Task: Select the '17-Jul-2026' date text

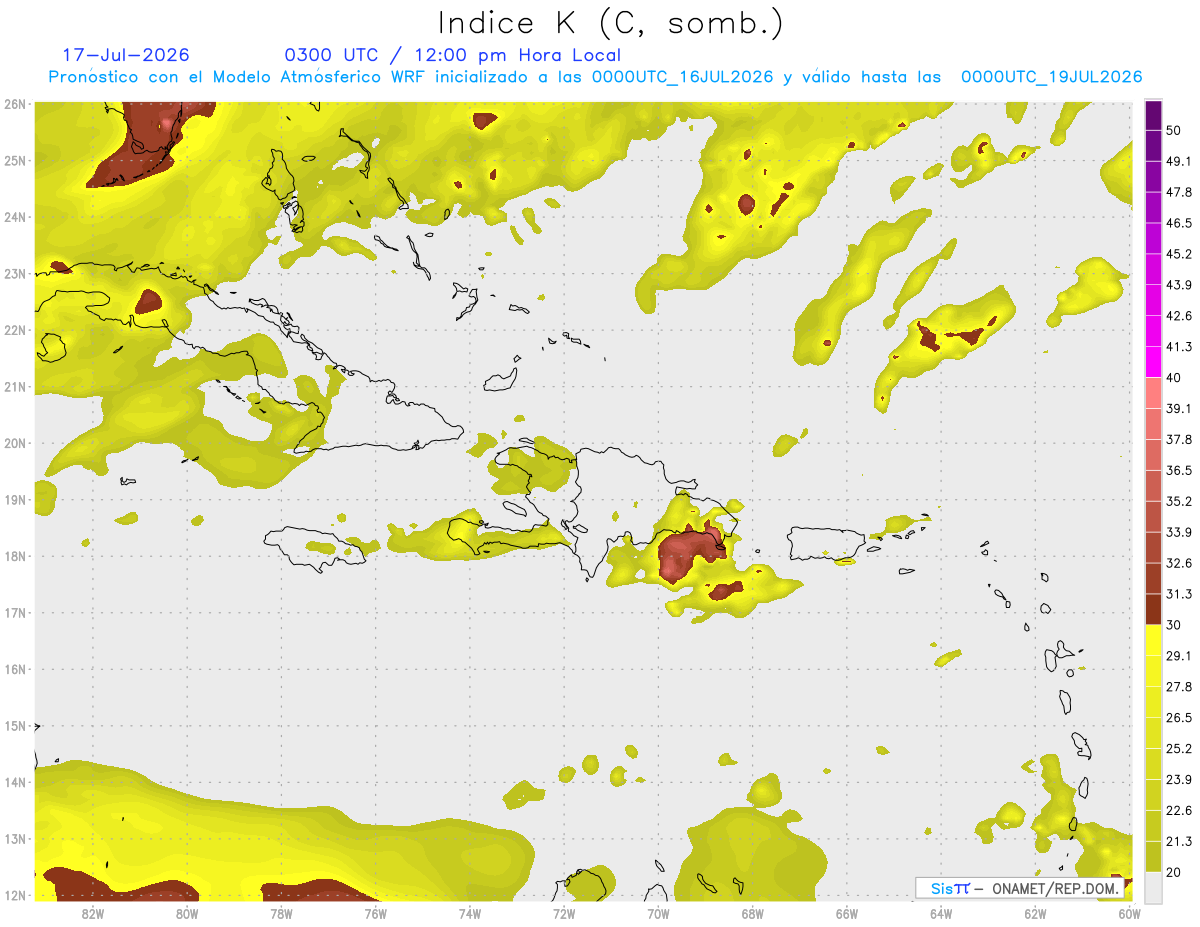Action: click(x=126, y=55)
